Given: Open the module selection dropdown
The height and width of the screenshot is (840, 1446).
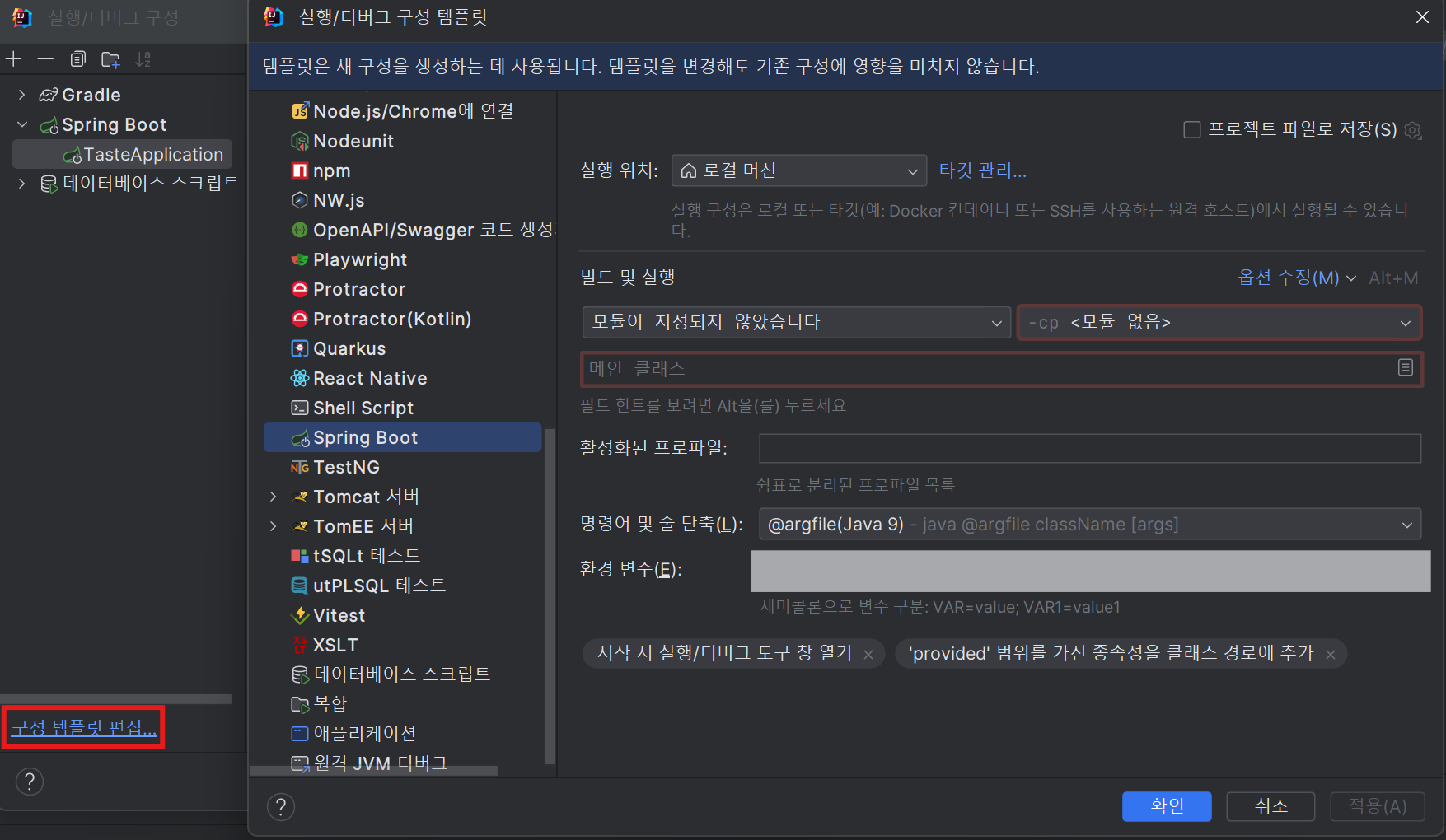Looking at the screenshot, I should [x=796, y=322].
